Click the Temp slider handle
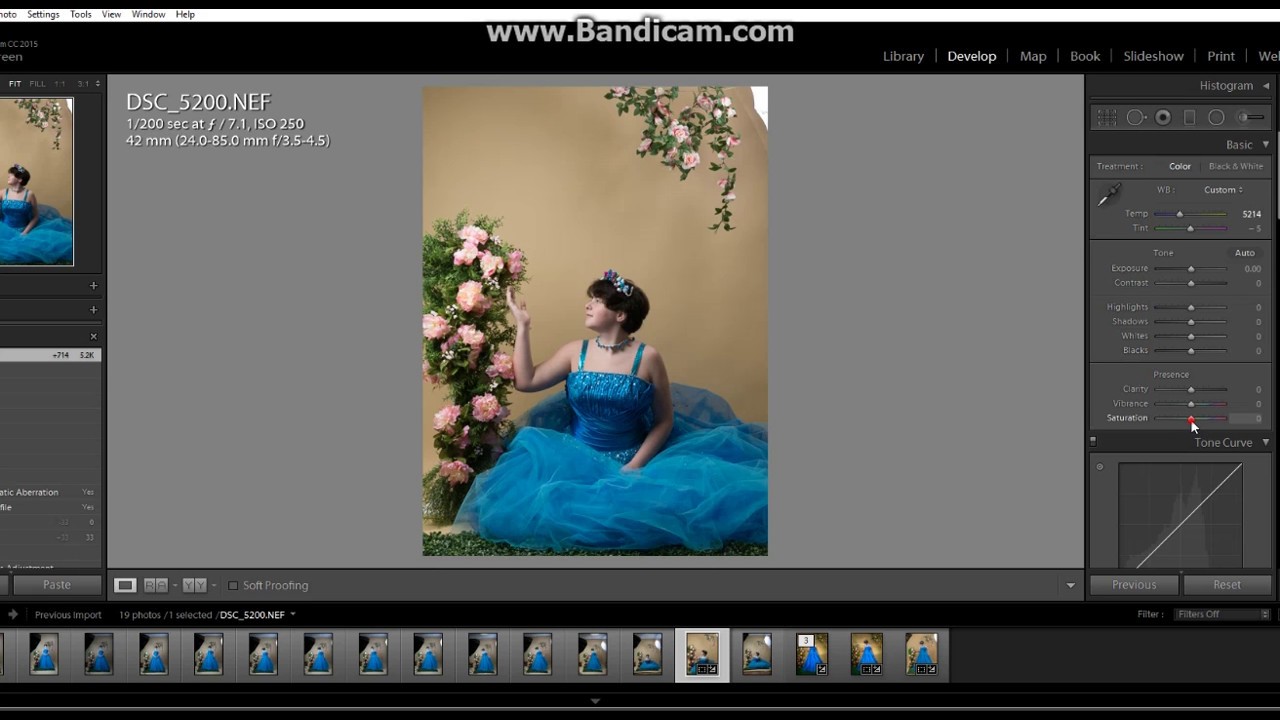This screenshot has width=1280, height=720. coord(1179,214)
